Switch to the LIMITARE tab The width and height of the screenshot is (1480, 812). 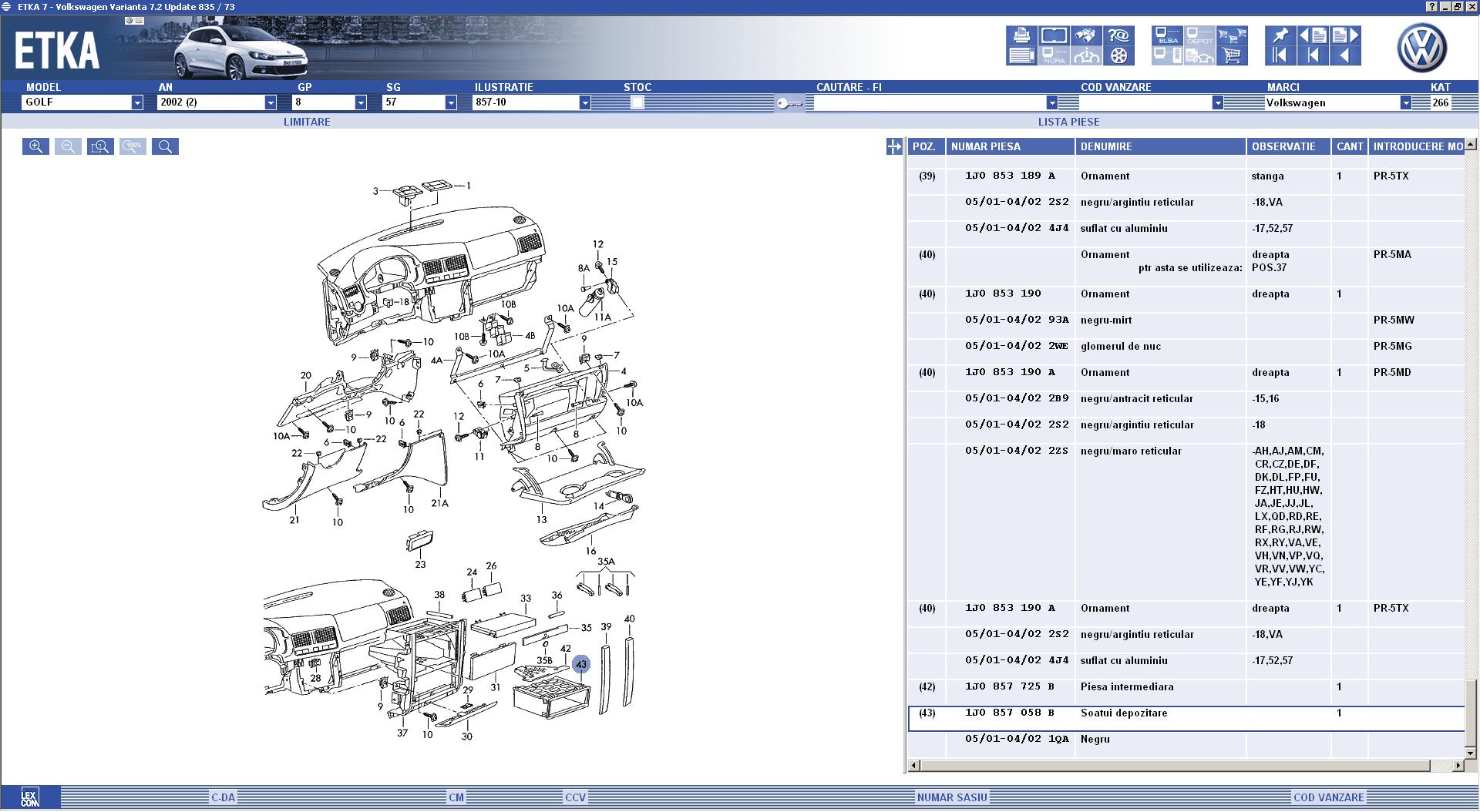point(307,122)
